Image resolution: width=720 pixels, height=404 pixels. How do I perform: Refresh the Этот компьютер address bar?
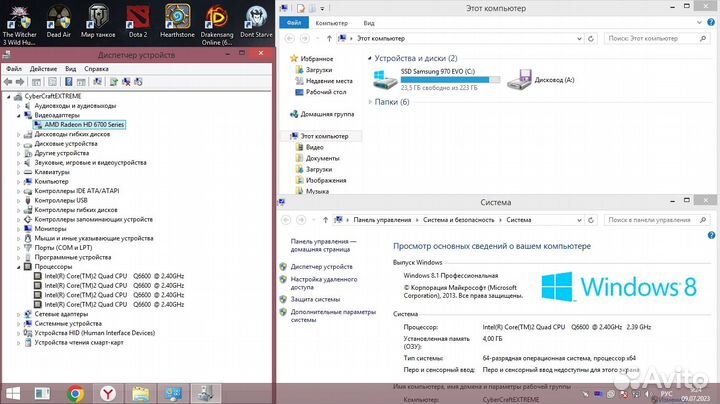click(591, 39)
